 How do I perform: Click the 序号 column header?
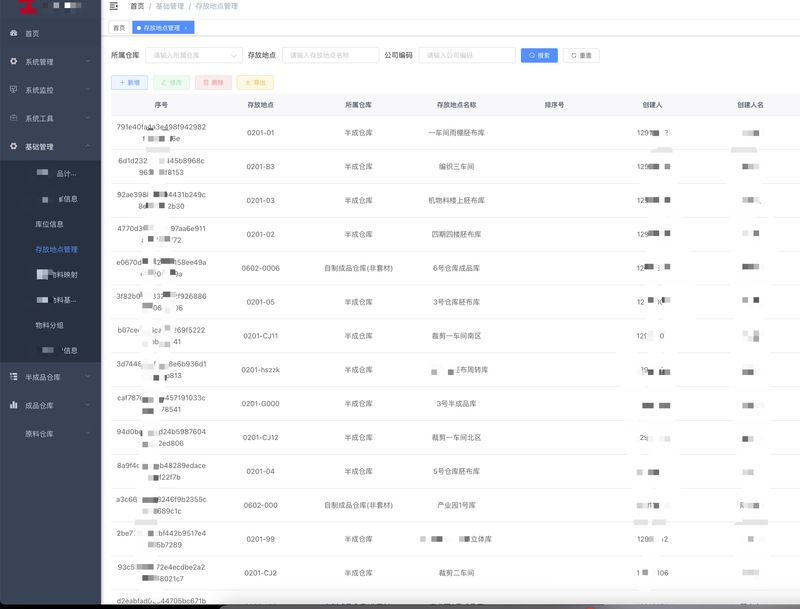[161, 105]
